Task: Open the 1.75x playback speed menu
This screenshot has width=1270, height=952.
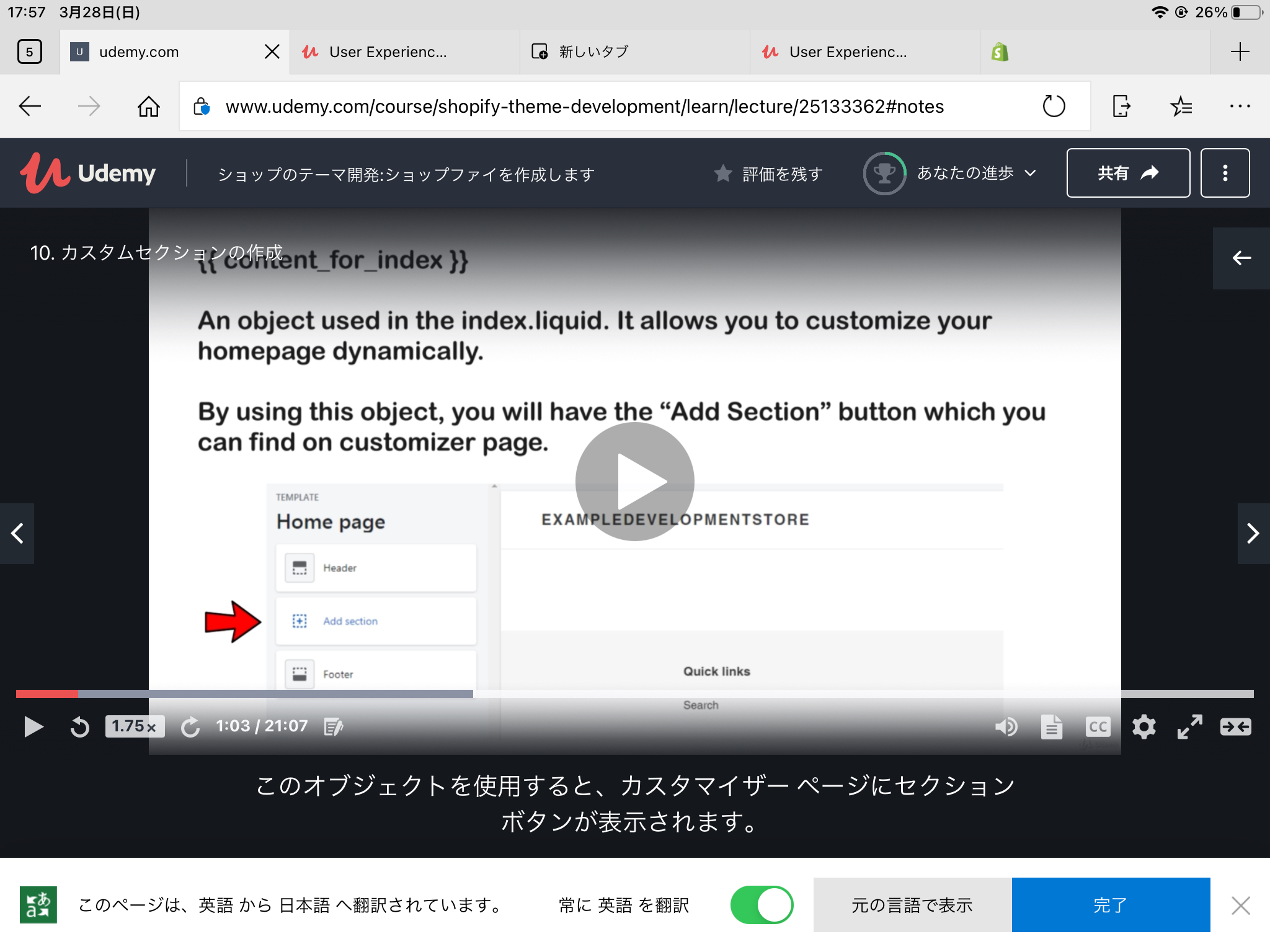Action: 135,726
